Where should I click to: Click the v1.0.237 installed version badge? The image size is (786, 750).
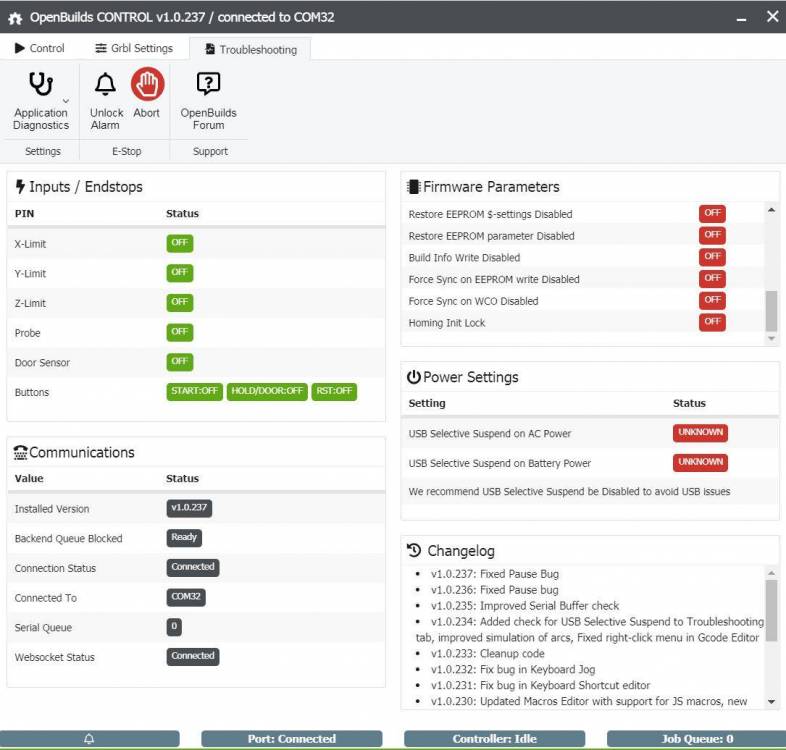(x=189, y=508)
